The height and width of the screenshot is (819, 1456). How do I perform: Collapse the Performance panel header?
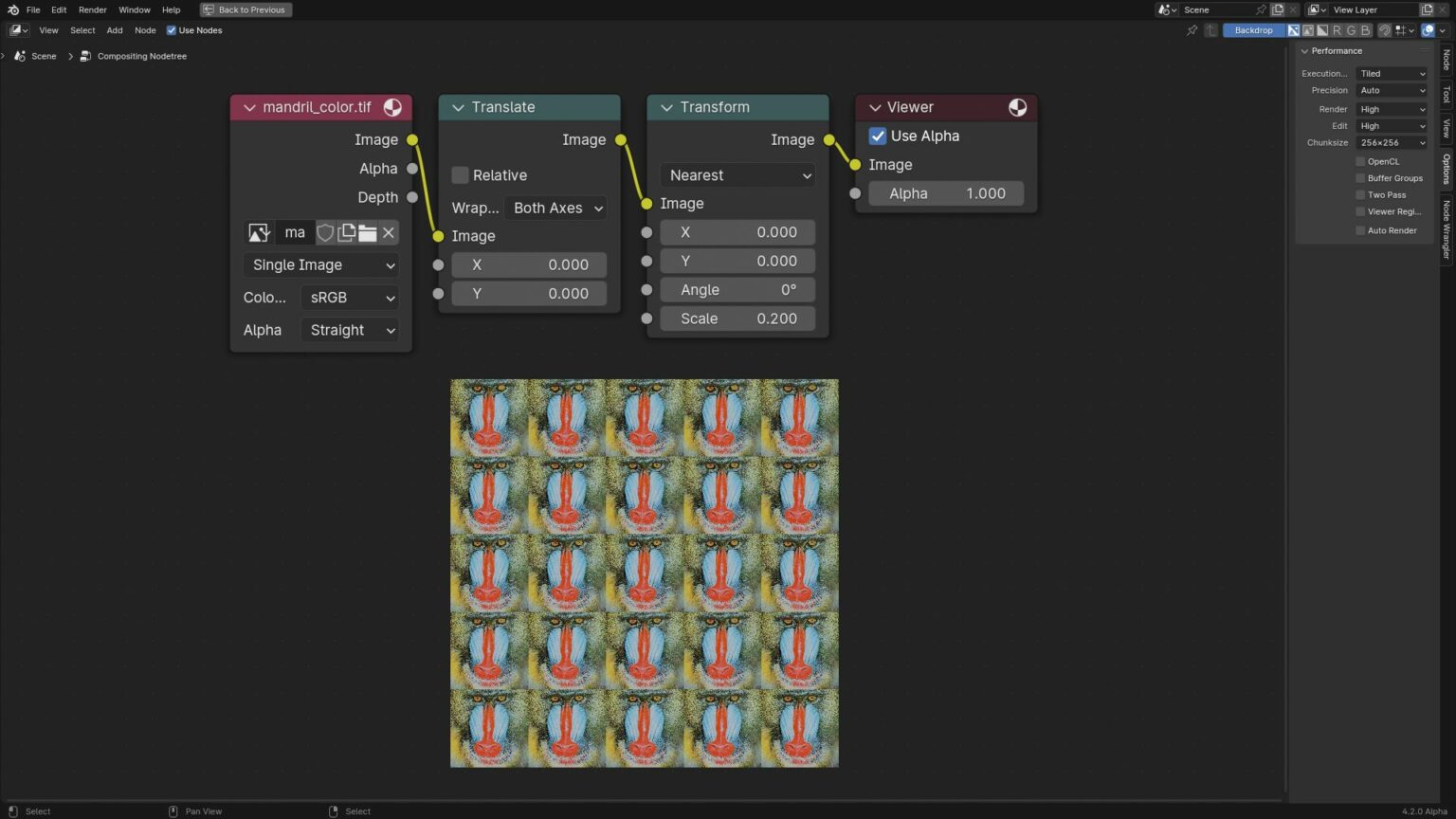[x=1335, y=50]
